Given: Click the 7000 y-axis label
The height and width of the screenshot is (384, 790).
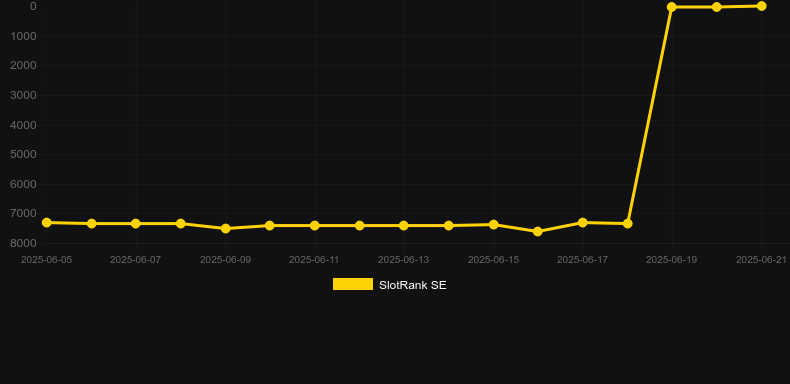Looking at the screenshot, I should 23,213.
